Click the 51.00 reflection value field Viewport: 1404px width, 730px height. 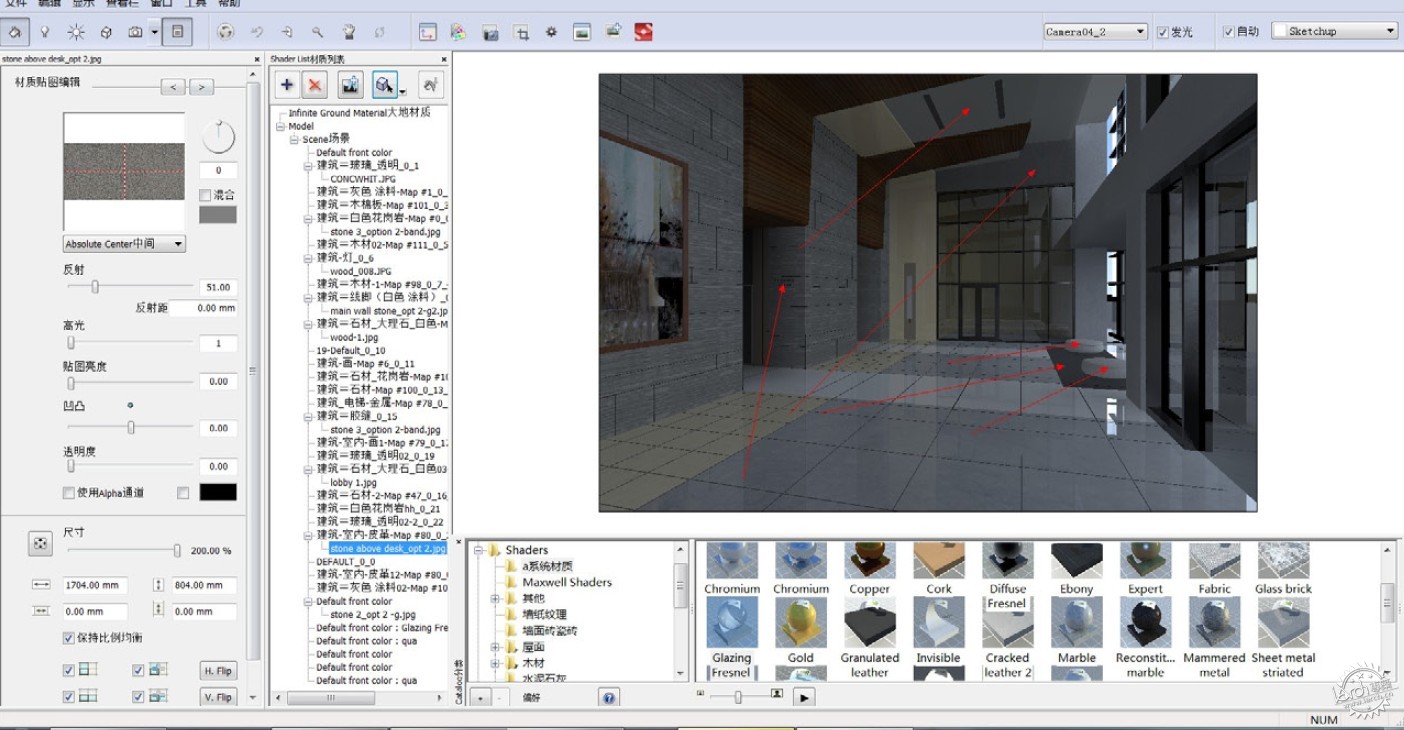pos(218,287)
